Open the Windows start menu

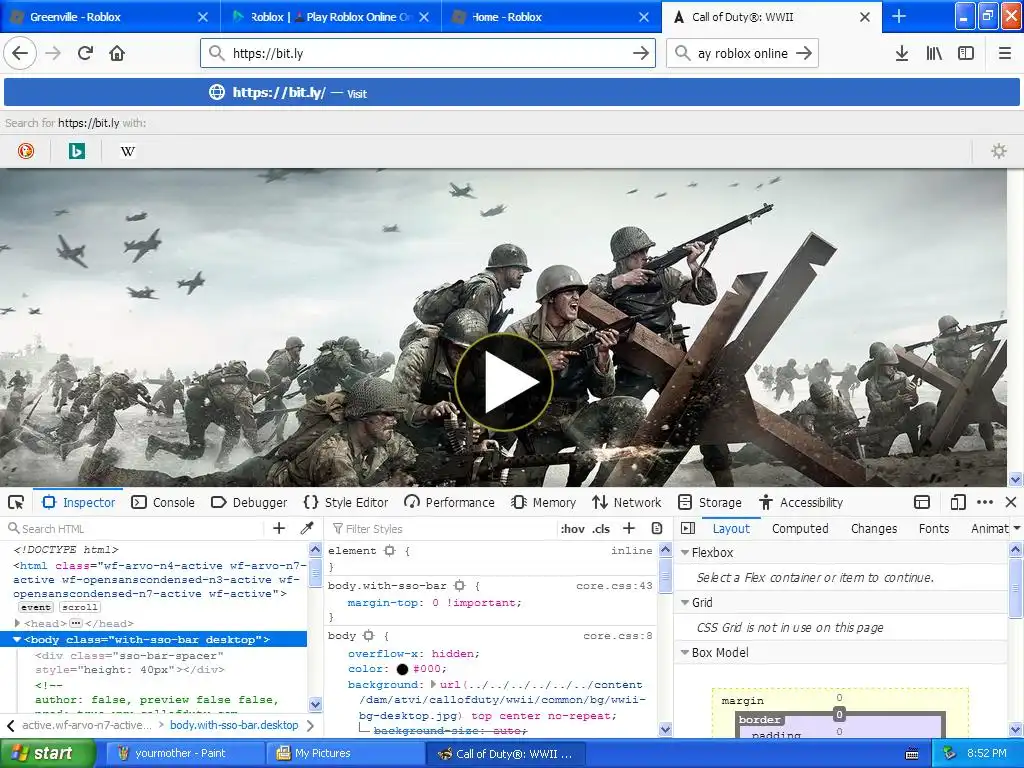point(47,754)
